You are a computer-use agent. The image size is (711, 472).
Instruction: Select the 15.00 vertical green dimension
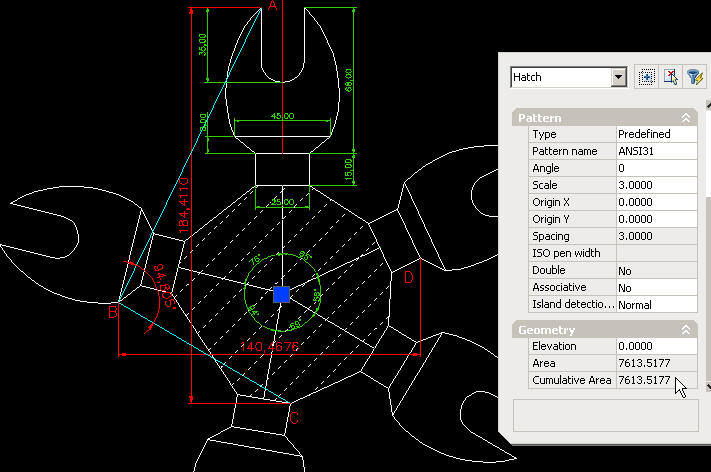coord(348,169)
